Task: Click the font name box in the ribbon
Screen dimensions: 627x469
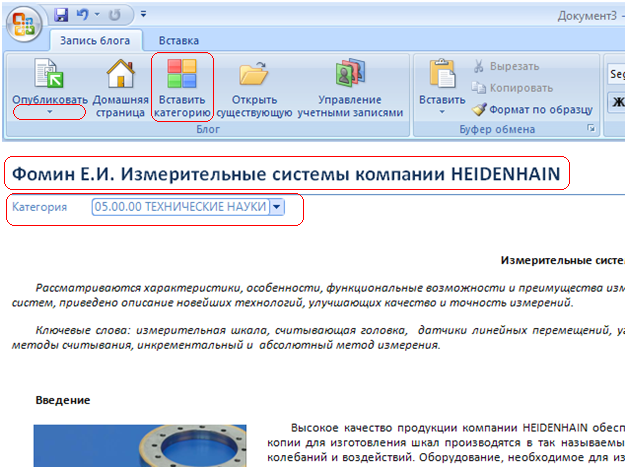Action: click(616, 74)
